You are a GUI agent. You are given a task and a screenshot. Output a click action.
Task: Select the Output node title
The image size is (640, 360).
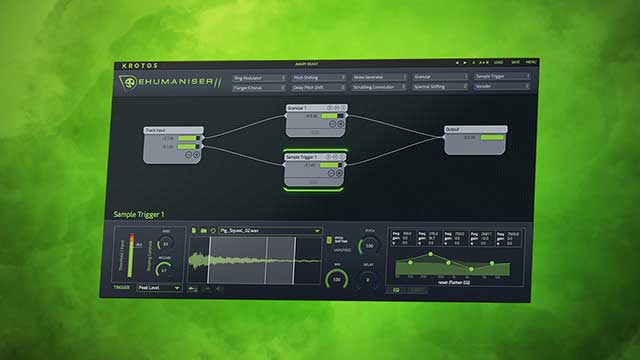point(476,129)
